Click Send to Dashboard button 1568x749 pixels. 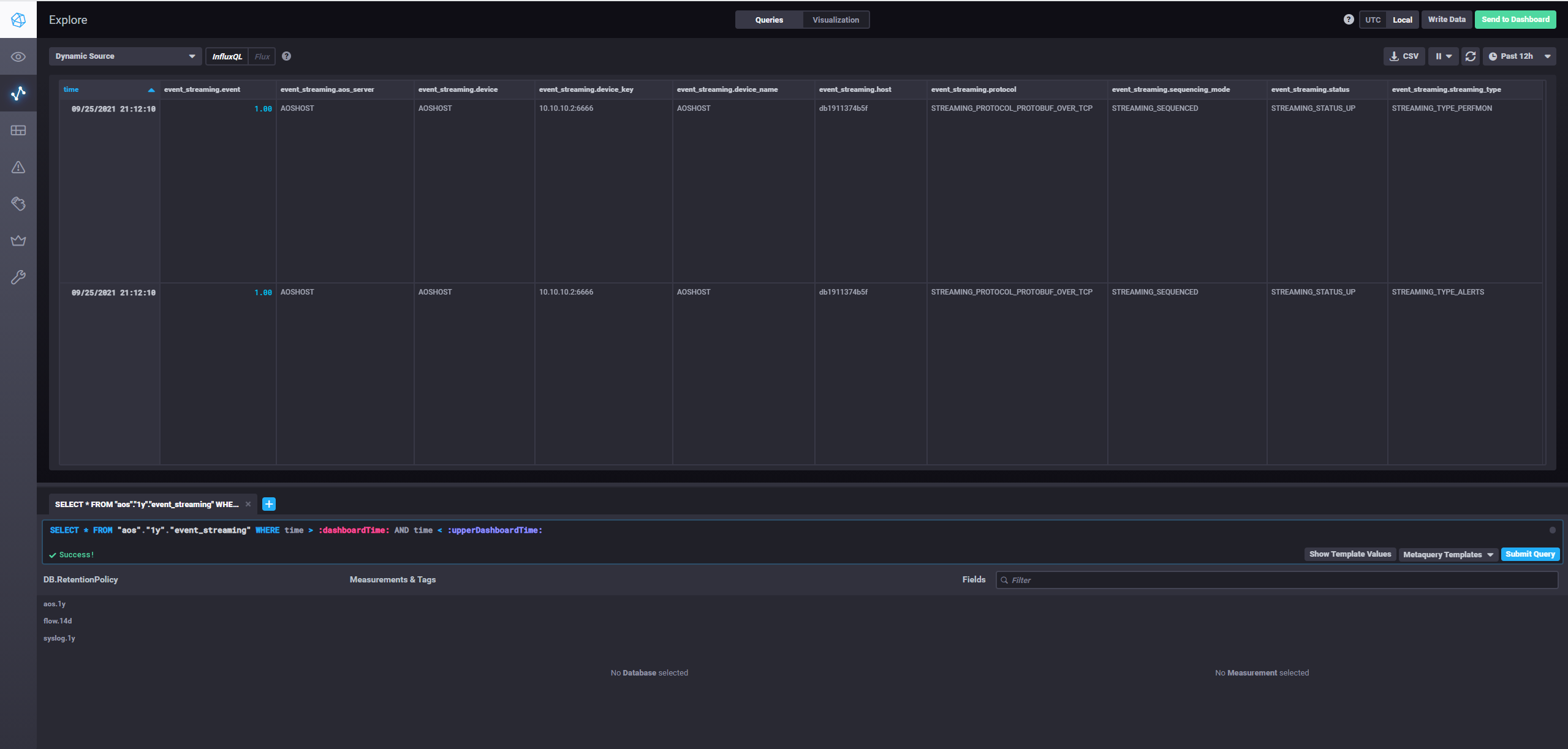[x=1515, y=20]
